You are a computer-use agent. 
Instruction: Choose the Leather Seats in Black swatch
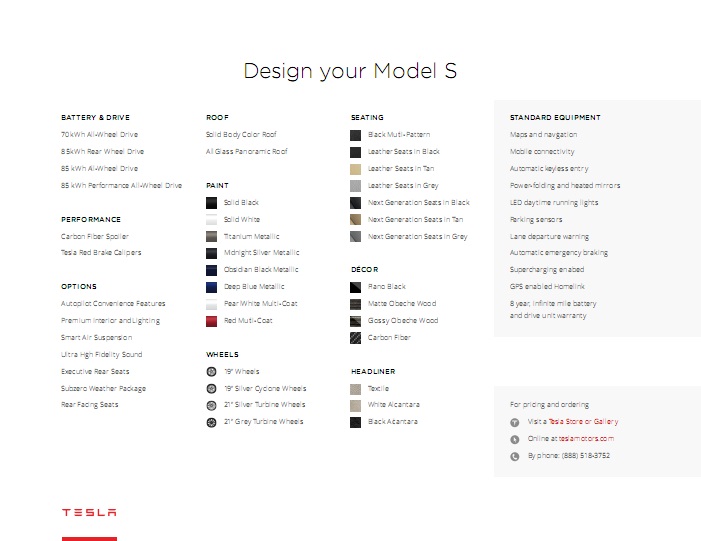pos(355,152)
